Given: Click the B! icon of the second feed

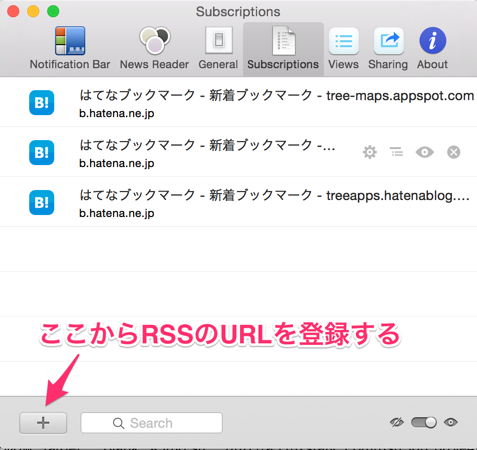Looking at the screenshot, I should (x=42, y=152).
